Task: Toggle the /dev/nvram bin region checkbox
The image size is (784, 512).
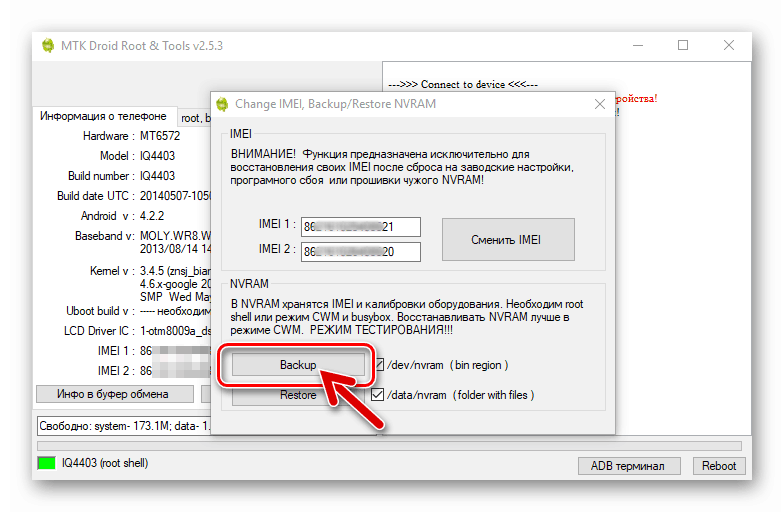Action: click(x=380, y=365)
